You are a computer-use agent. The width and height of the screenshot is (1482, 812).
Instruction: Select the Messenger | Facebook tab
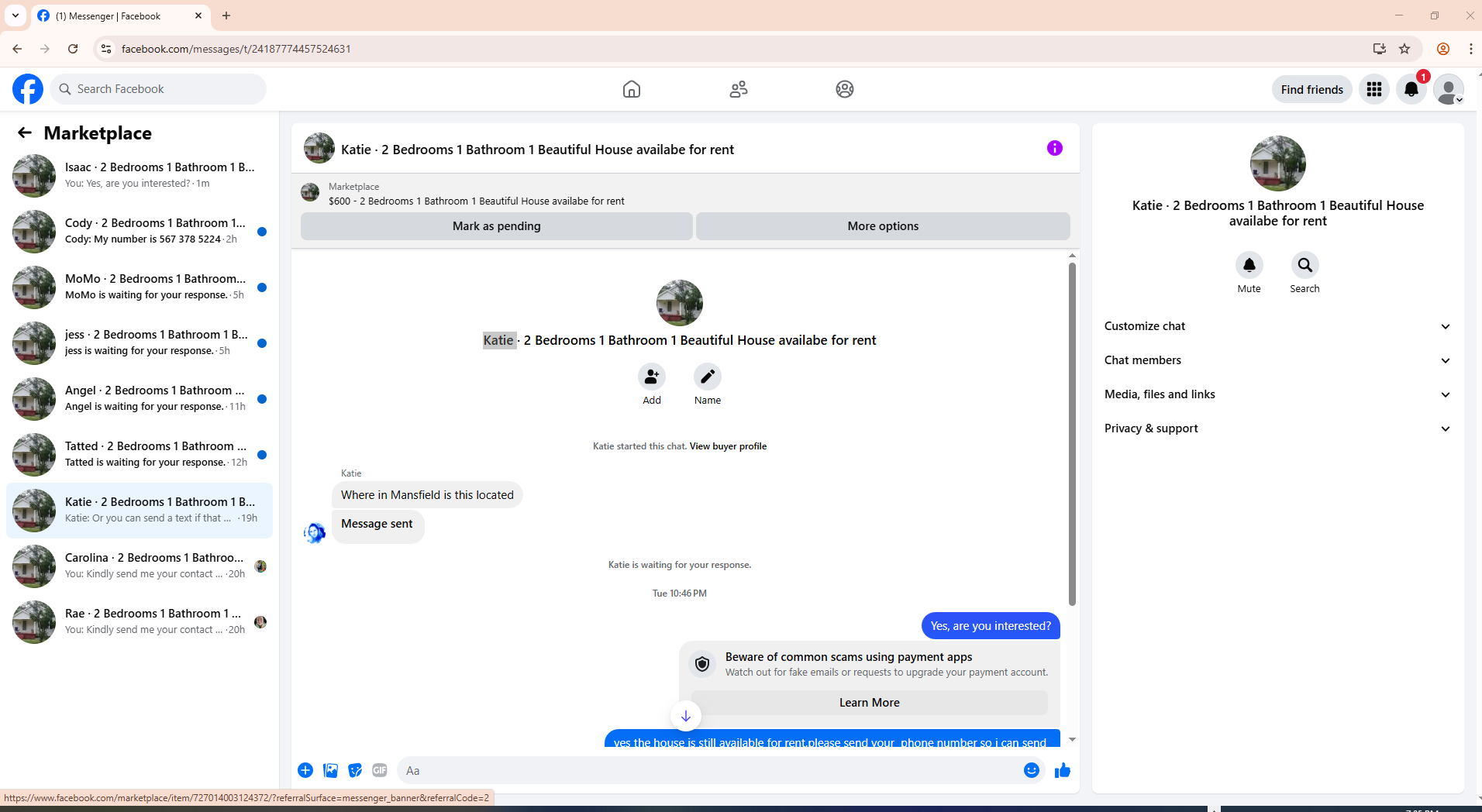[120, 15]
